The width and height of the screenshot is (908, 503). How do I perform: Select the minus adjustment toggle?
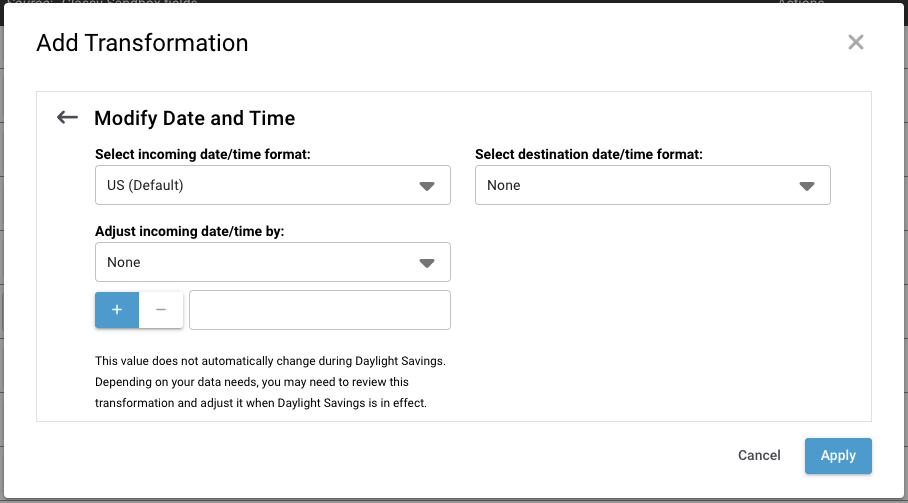tap(161, 310)
